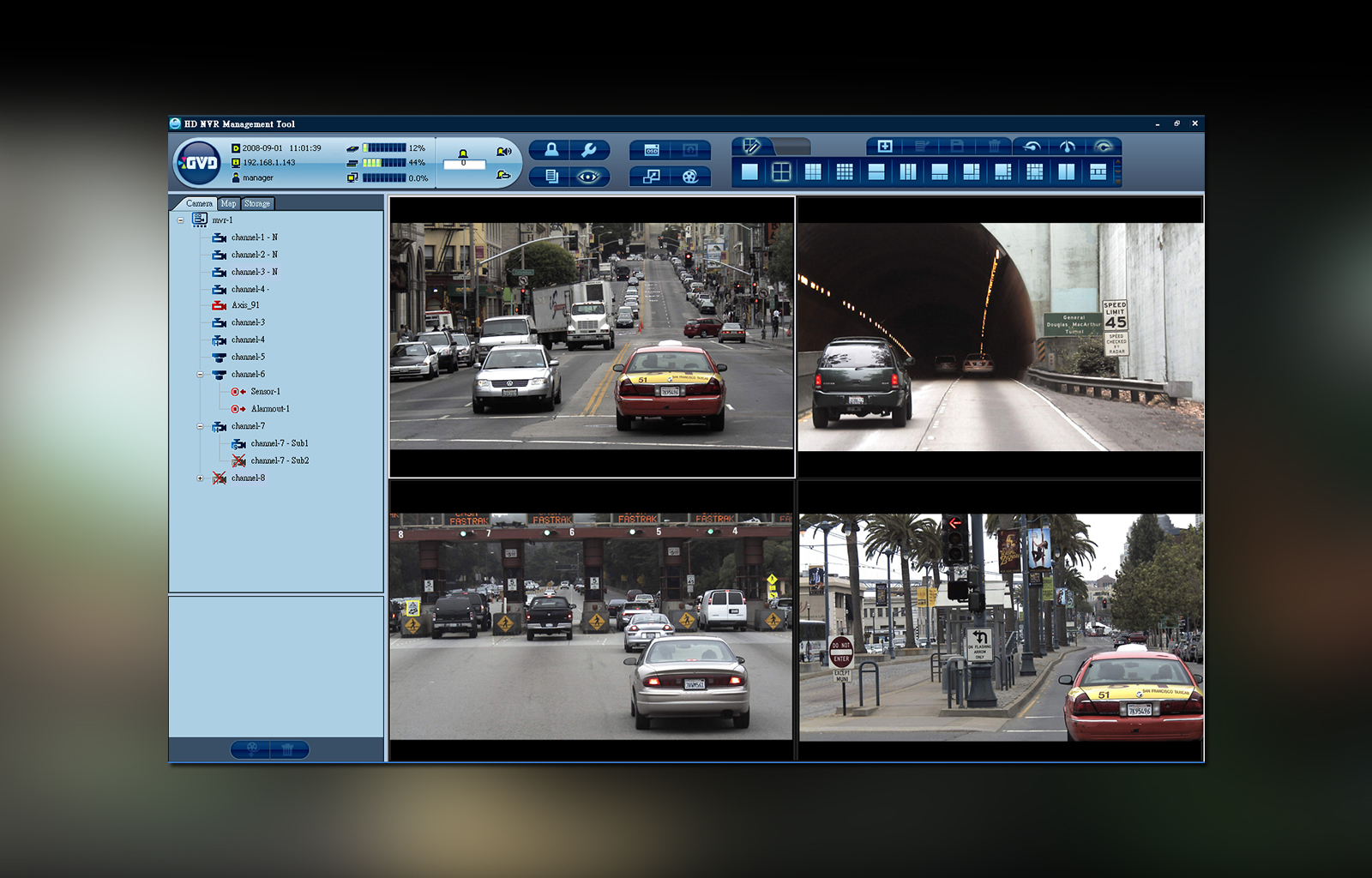Switch to the 4x4 grid layout

[x=845, y=172]
